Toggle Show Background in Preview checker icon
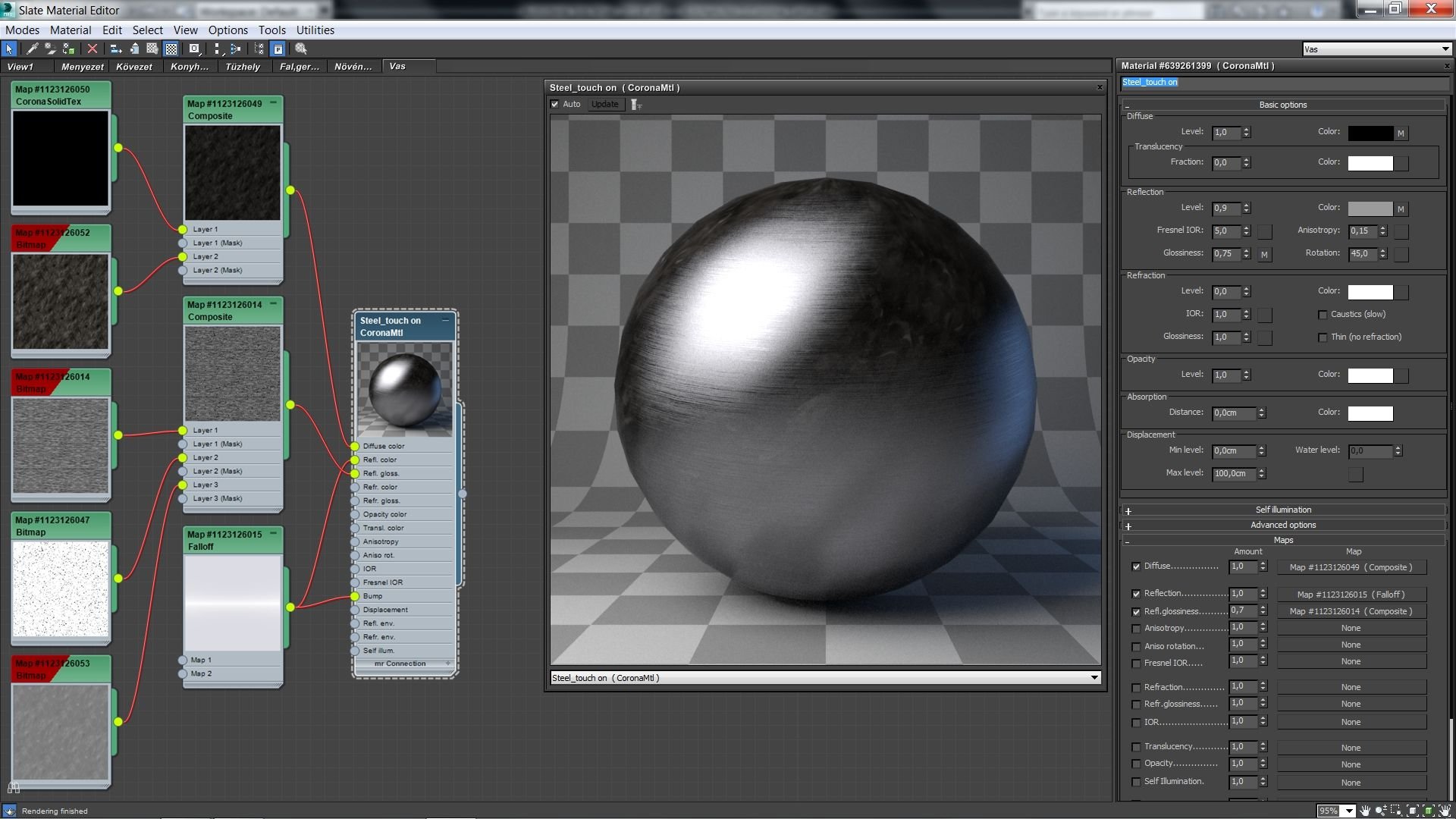The height and width of the screenshot is (819, 1456). click(x=171, y=49)
